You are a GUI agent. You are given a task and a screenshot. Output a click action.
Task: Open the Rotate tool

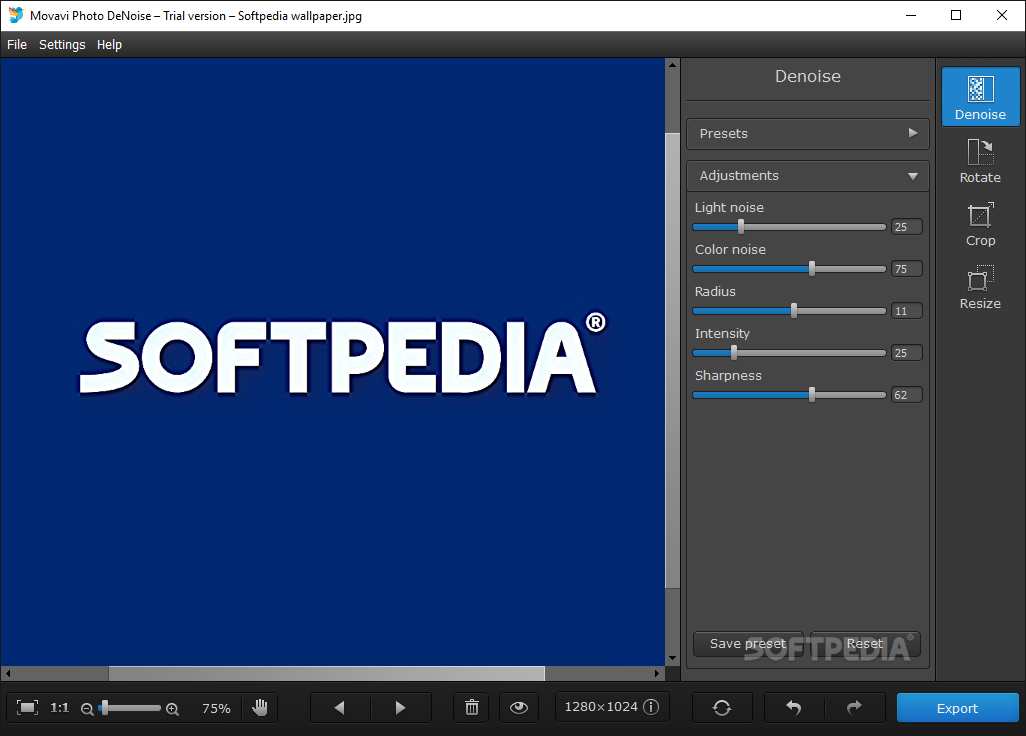(x=980, y=160)
